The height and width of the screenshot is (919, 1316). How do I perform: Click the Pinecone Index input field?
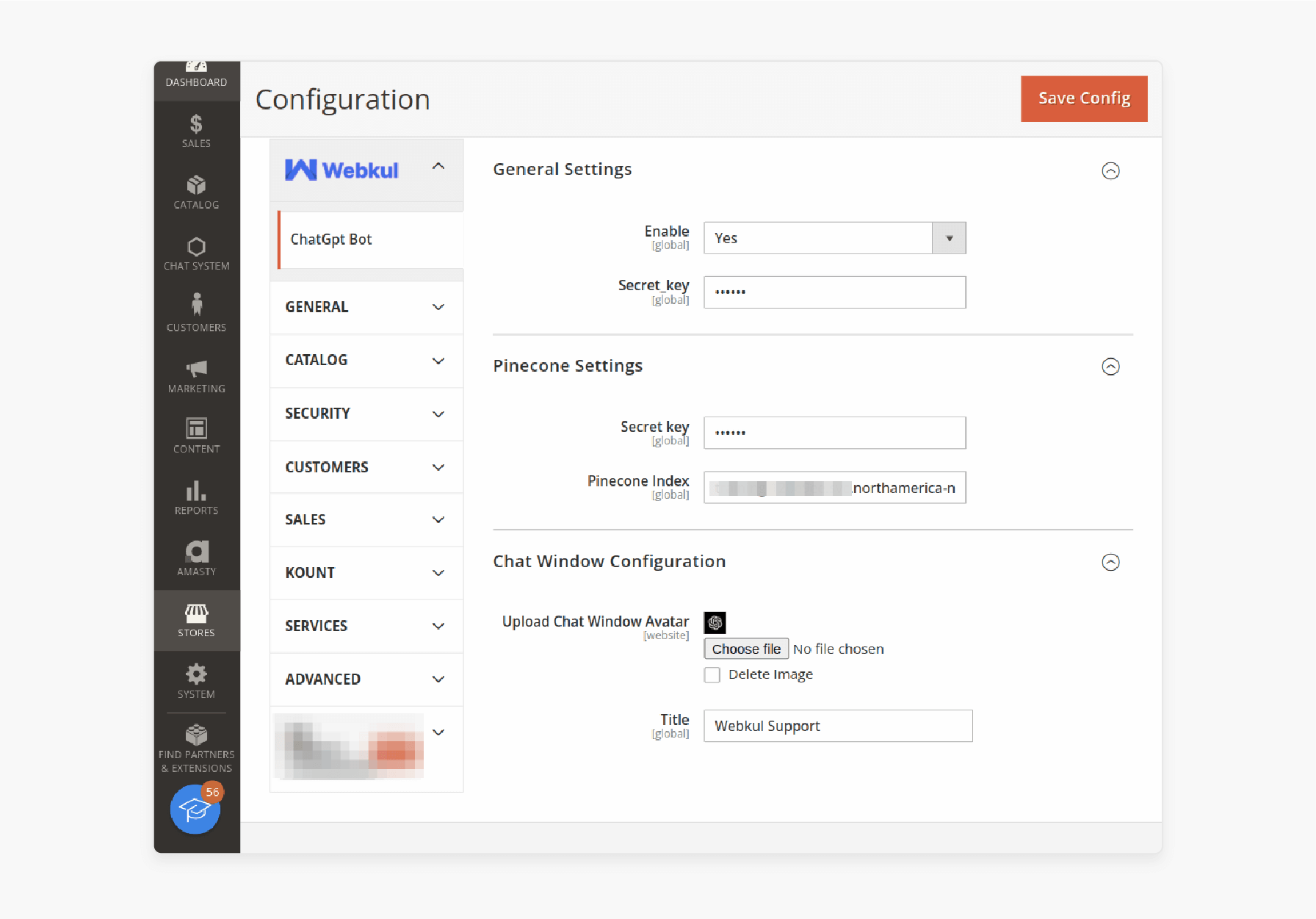tap(834, 488)
